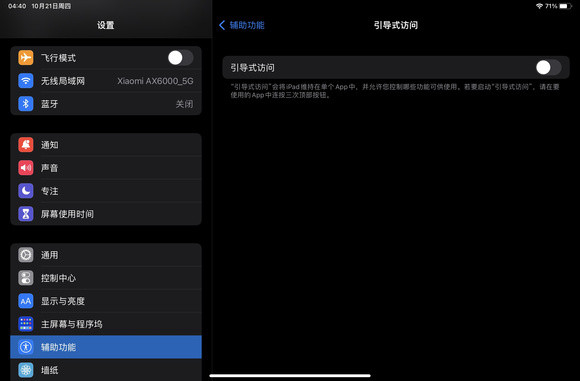Tap the Focus (专注) moon icon

[26, 191]
